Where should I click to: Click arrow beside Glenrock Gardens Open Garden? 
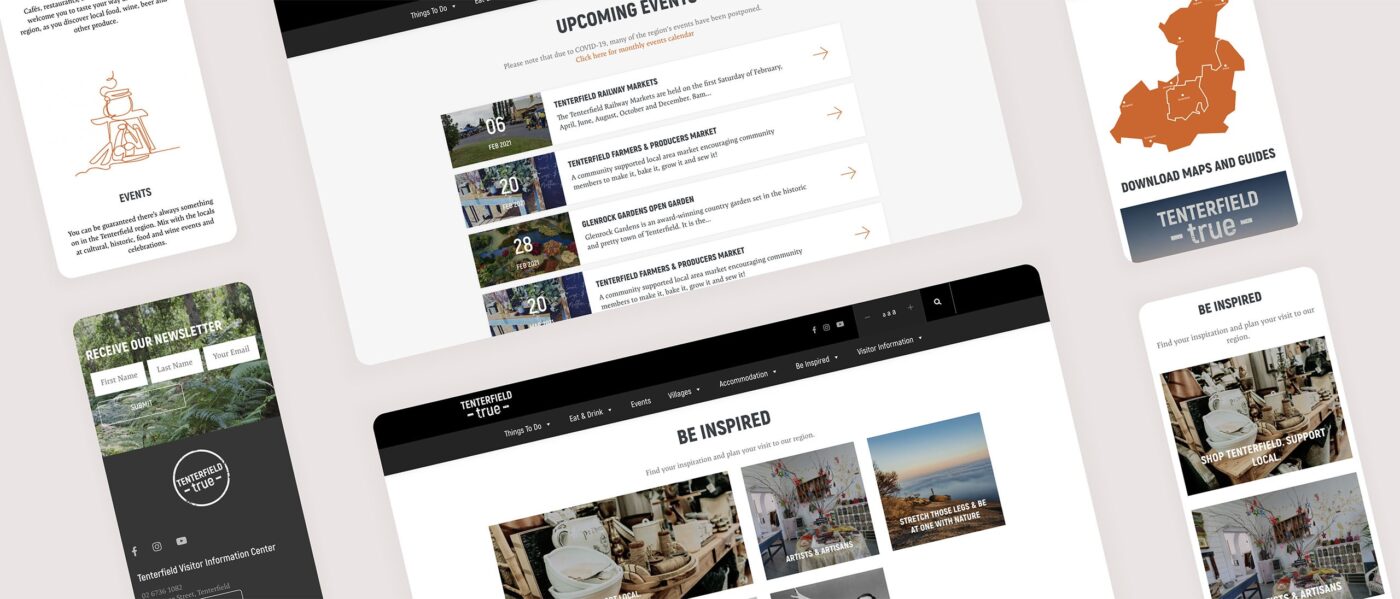[x=862, y=233]
